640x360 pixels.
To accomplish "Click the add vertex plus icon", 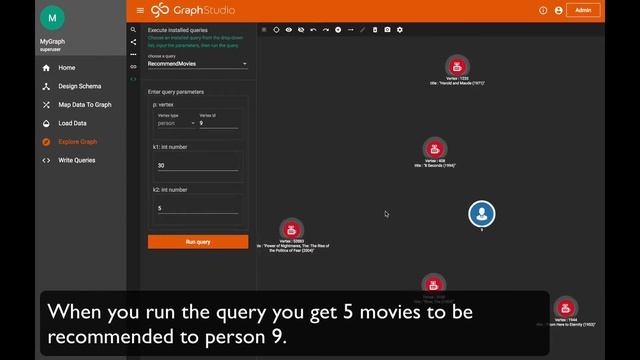I will pos(338,30).
